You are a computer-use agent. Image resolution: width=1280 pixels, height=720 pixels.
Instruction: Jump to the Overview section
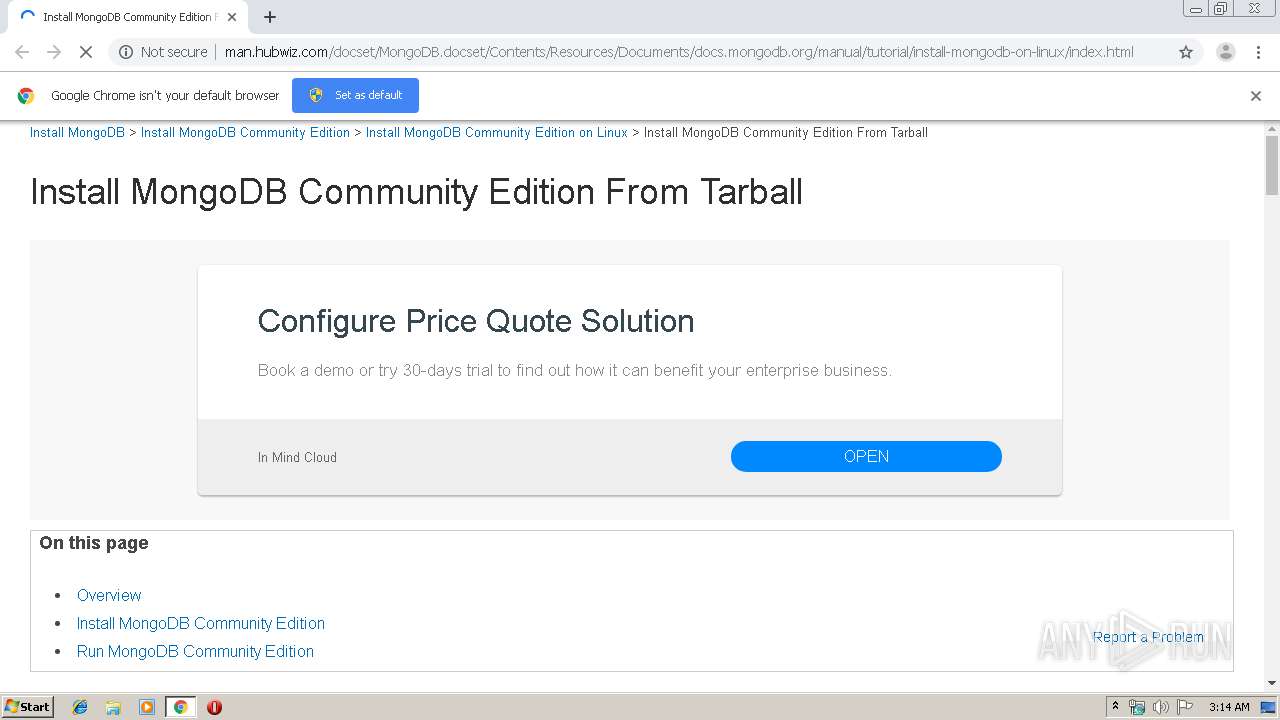(x=109, y=595)
